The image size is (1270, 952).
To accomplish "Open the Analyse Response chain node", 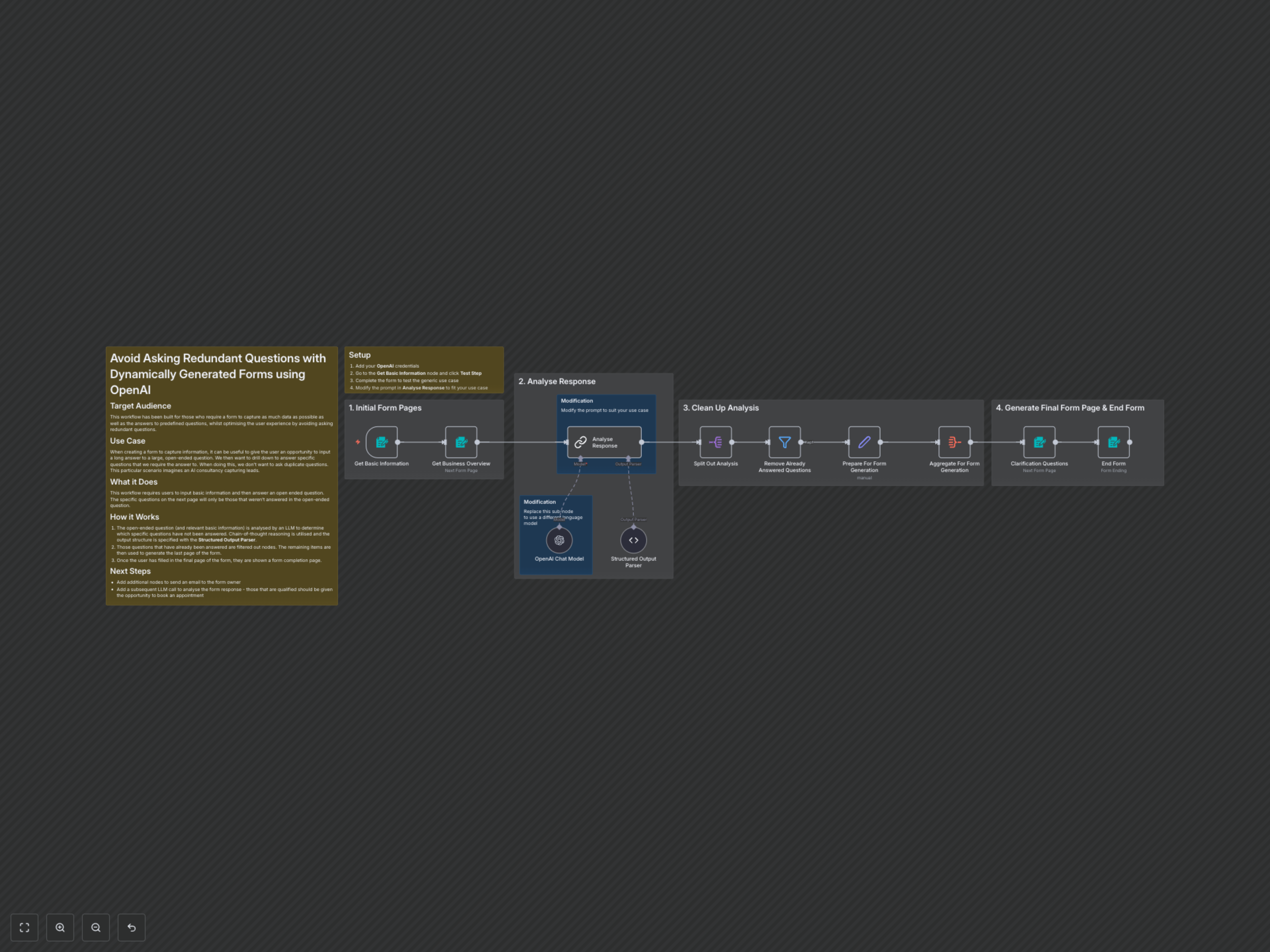I will click(x=604, y=442).
